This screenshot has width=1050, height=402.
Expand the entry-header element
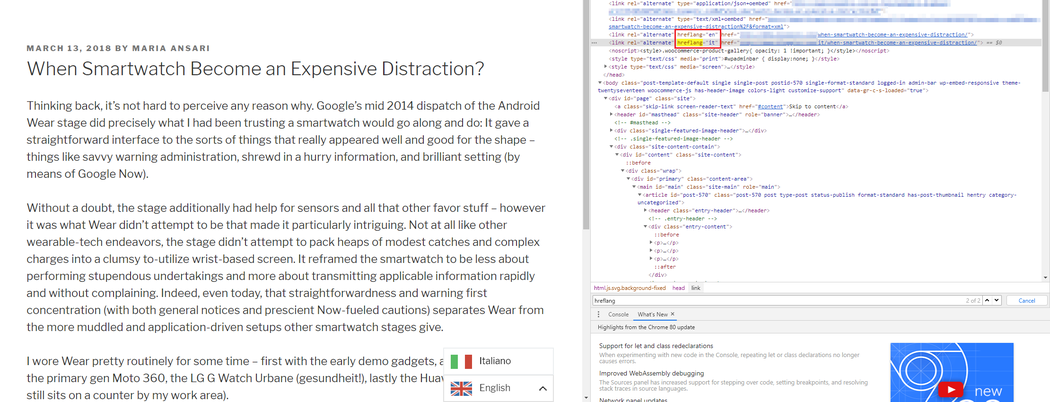647,211
